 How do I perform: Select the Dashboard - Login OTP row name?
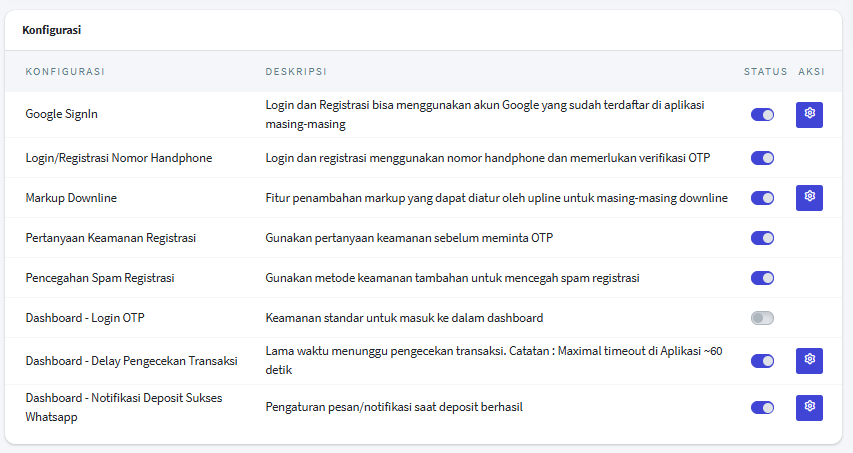[85, 318]
